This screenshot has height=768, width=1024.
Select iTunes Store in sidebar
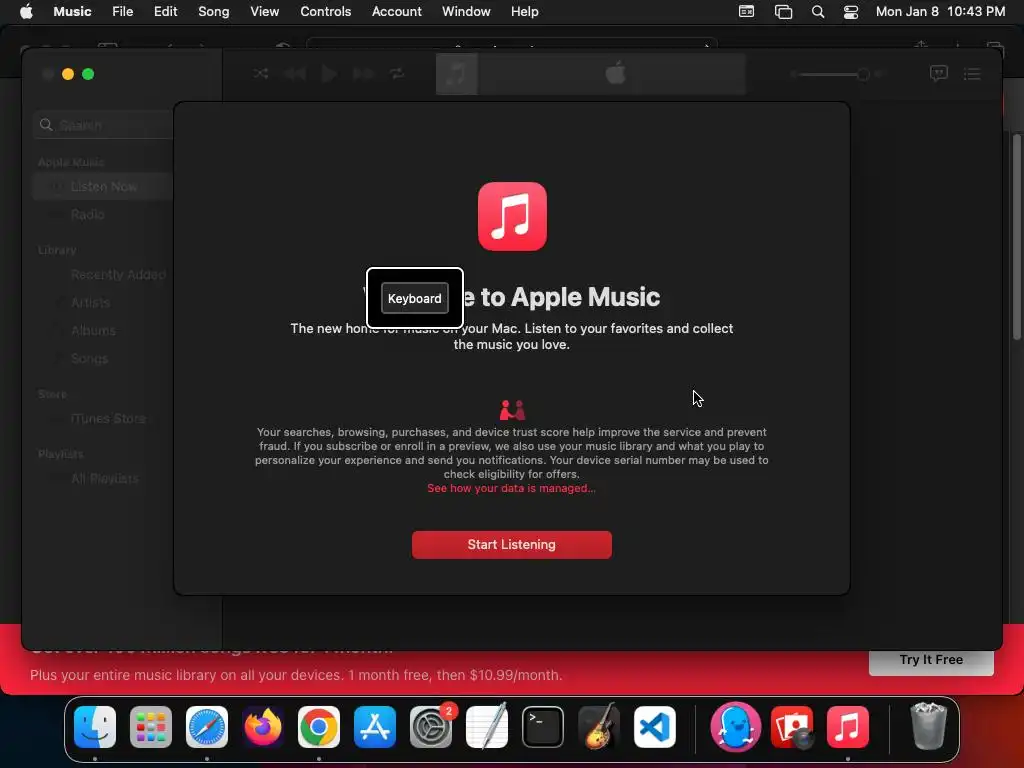click(x=108, y=419)
